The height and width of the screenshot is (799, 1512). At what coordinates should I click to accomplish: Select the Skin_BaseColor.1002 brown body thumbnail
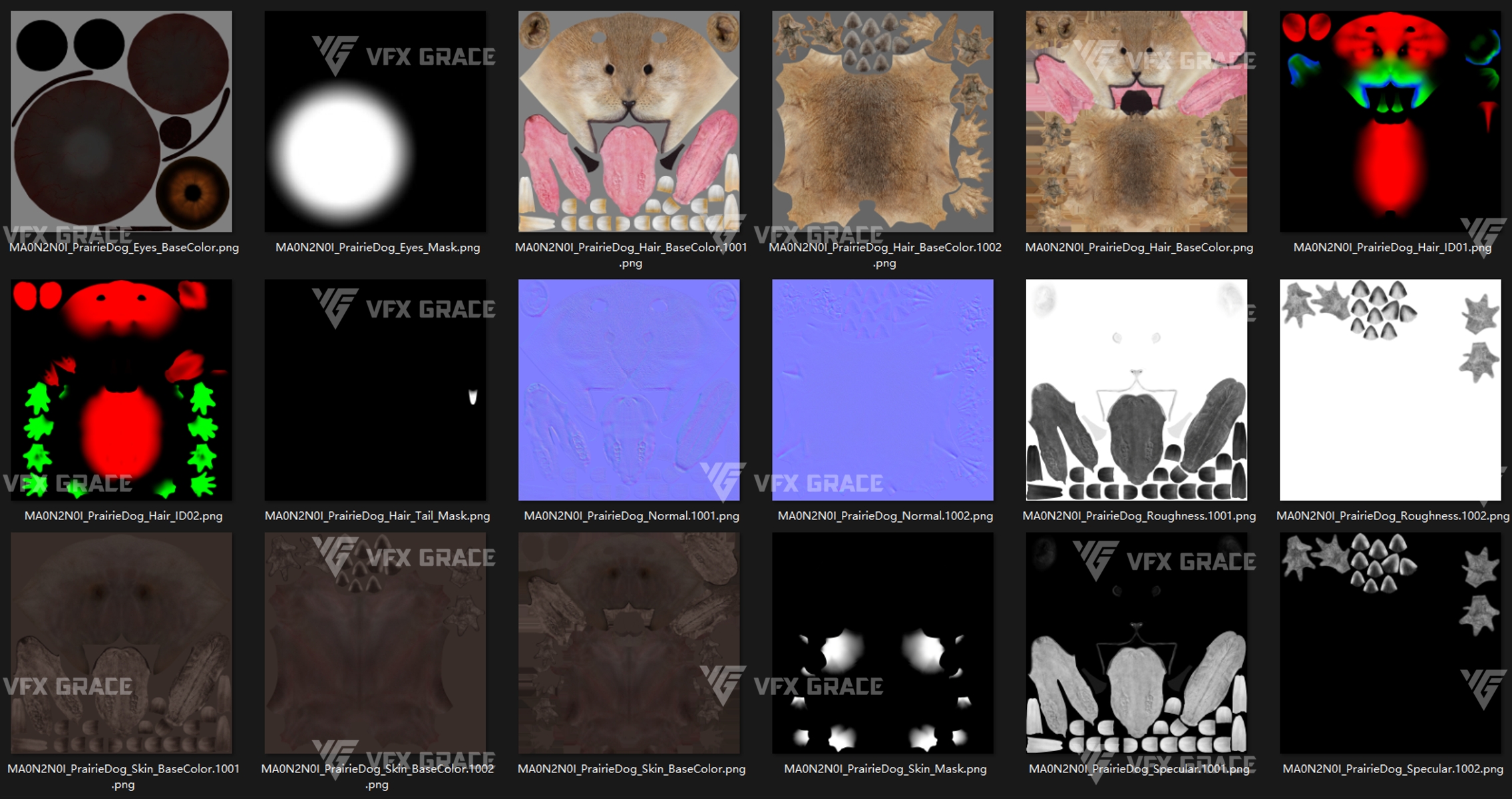click(x=375, y=643)
